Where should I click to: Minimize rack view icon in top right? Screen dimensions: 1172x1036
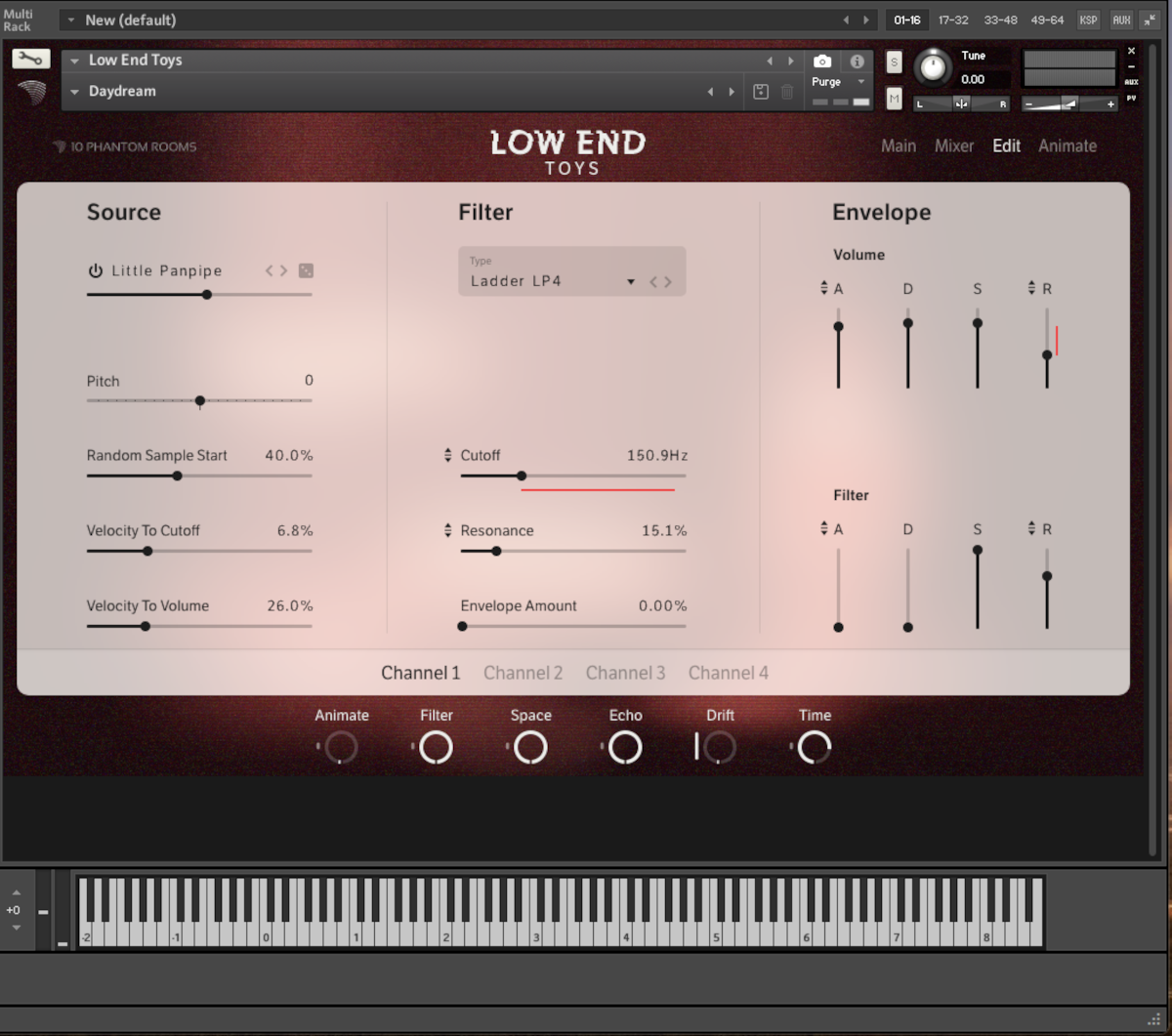pyautogui.click(x=1151, y=20)
